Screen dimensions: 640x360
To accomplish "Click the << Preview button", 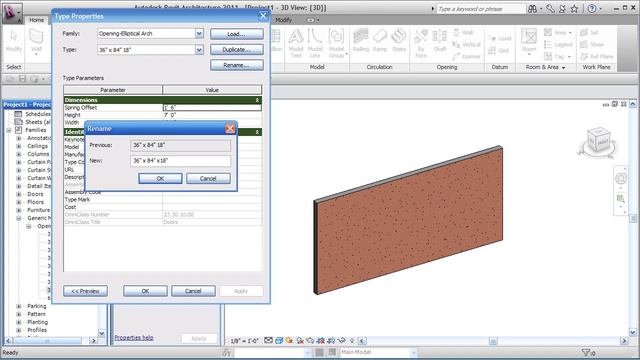I will [x=85, y=291].
